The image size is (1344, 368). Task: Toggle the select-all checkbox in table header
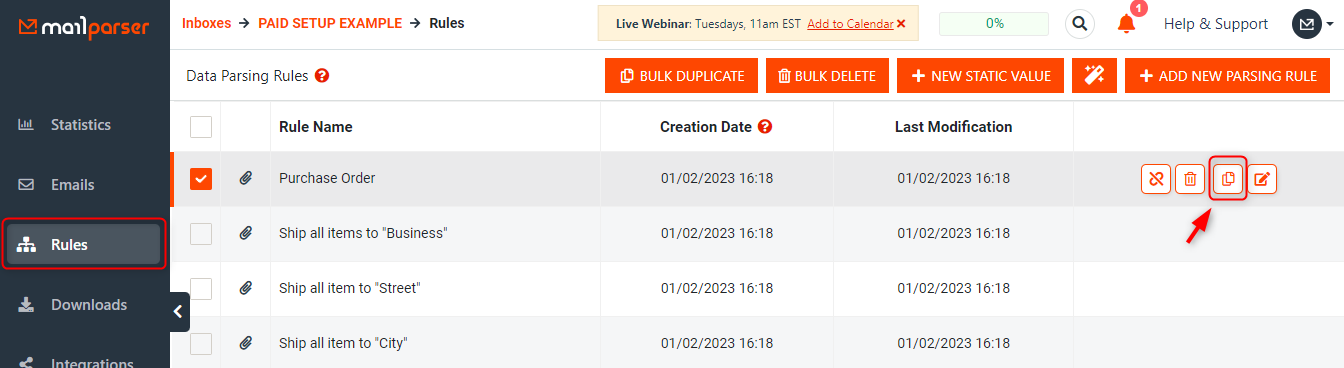tap(201, 127)
